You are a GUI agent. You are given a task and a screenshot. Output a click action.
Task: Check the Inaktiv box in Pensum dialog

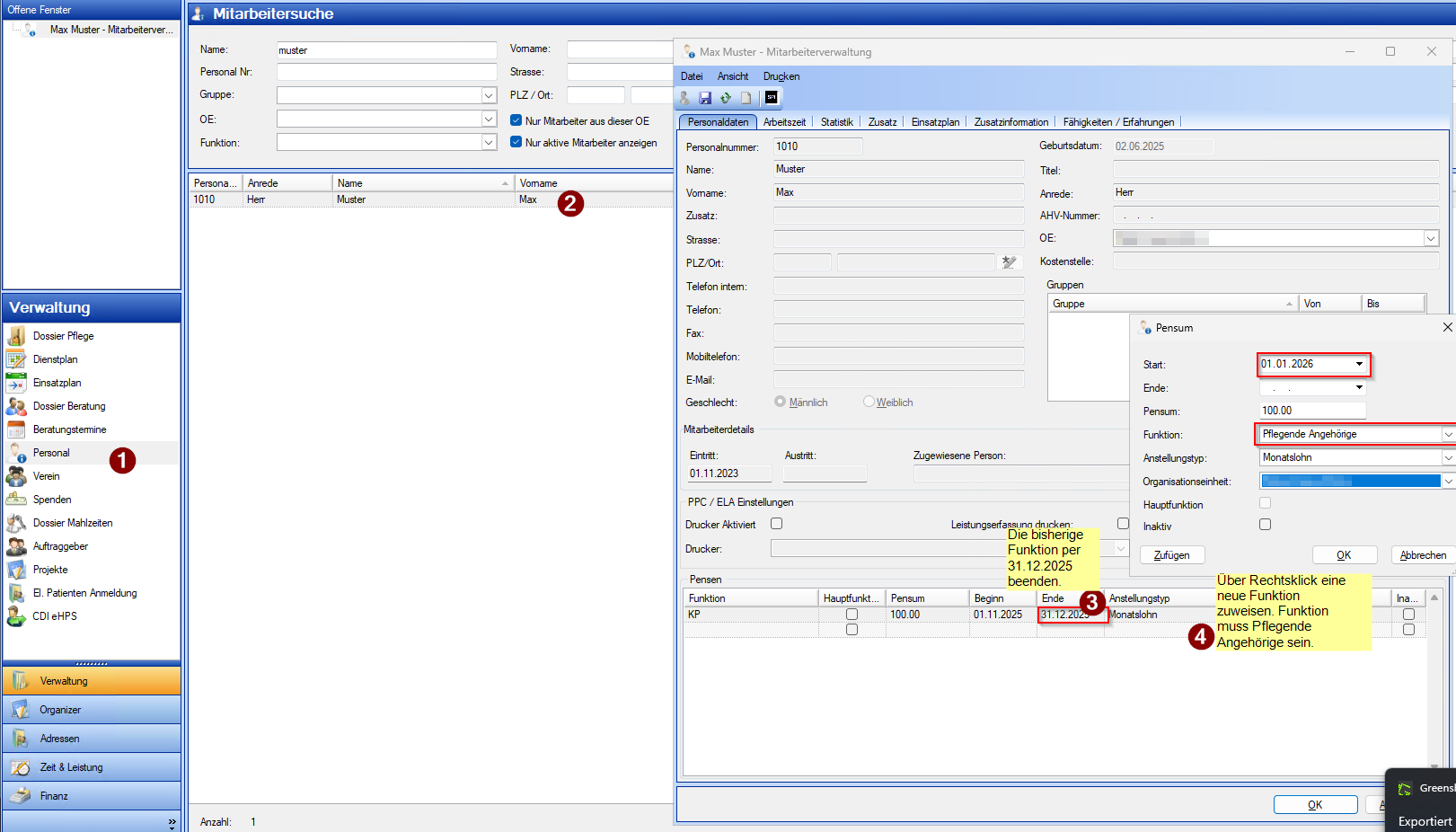point(1266,525)
